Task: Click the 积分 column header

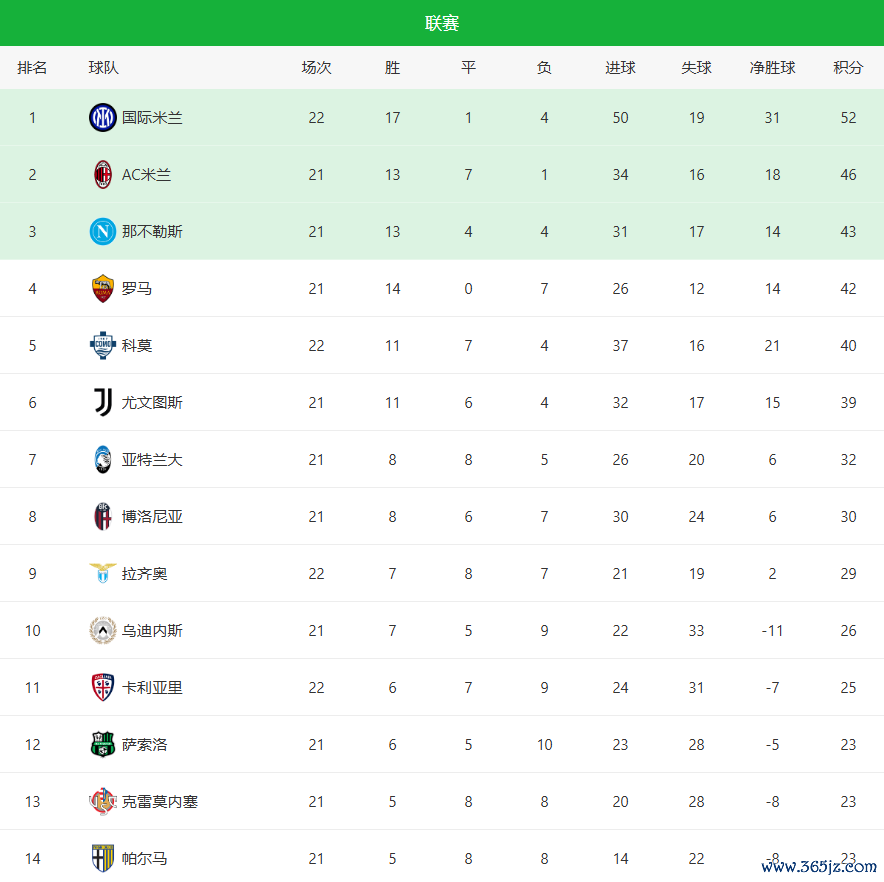Action: point(848,68)
